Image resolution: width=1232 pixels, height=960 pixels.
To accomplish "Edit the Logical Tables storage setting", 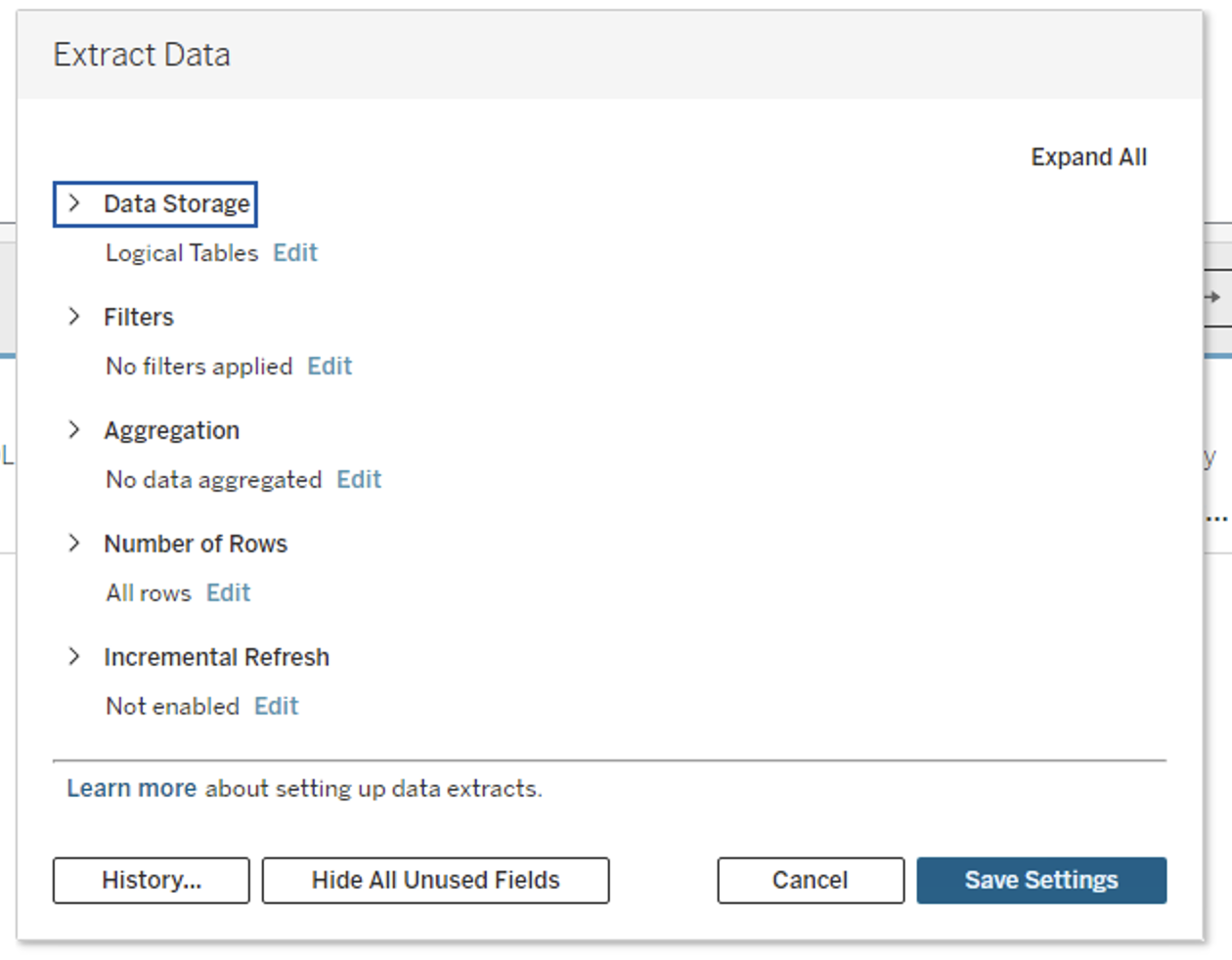I will 294,253.
